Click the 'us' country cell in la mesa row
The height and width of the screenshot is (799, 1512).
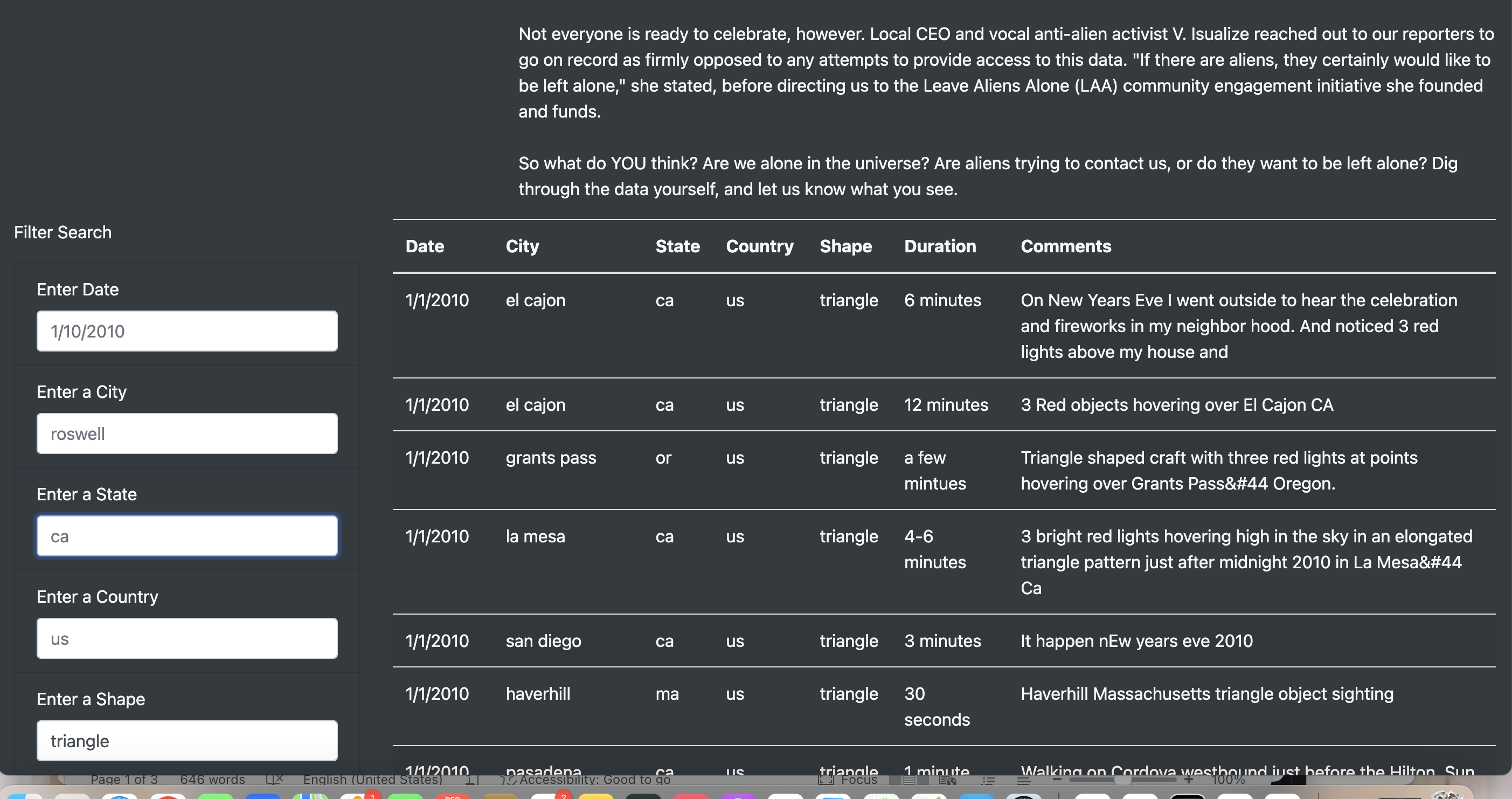pyautogui.click(x=735, y=536)
